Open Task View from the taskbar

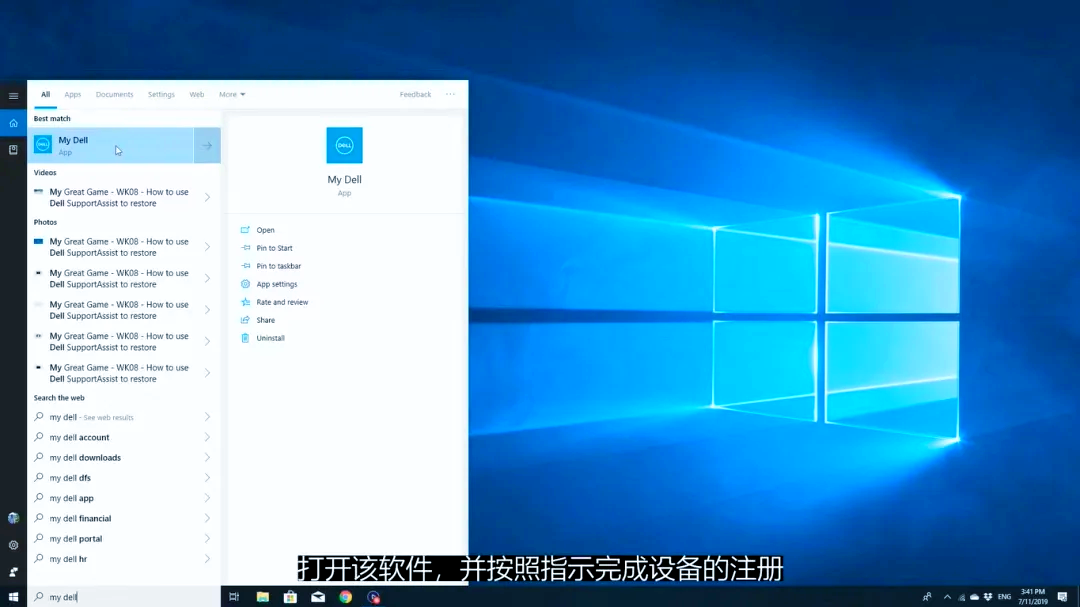point(234,597)
